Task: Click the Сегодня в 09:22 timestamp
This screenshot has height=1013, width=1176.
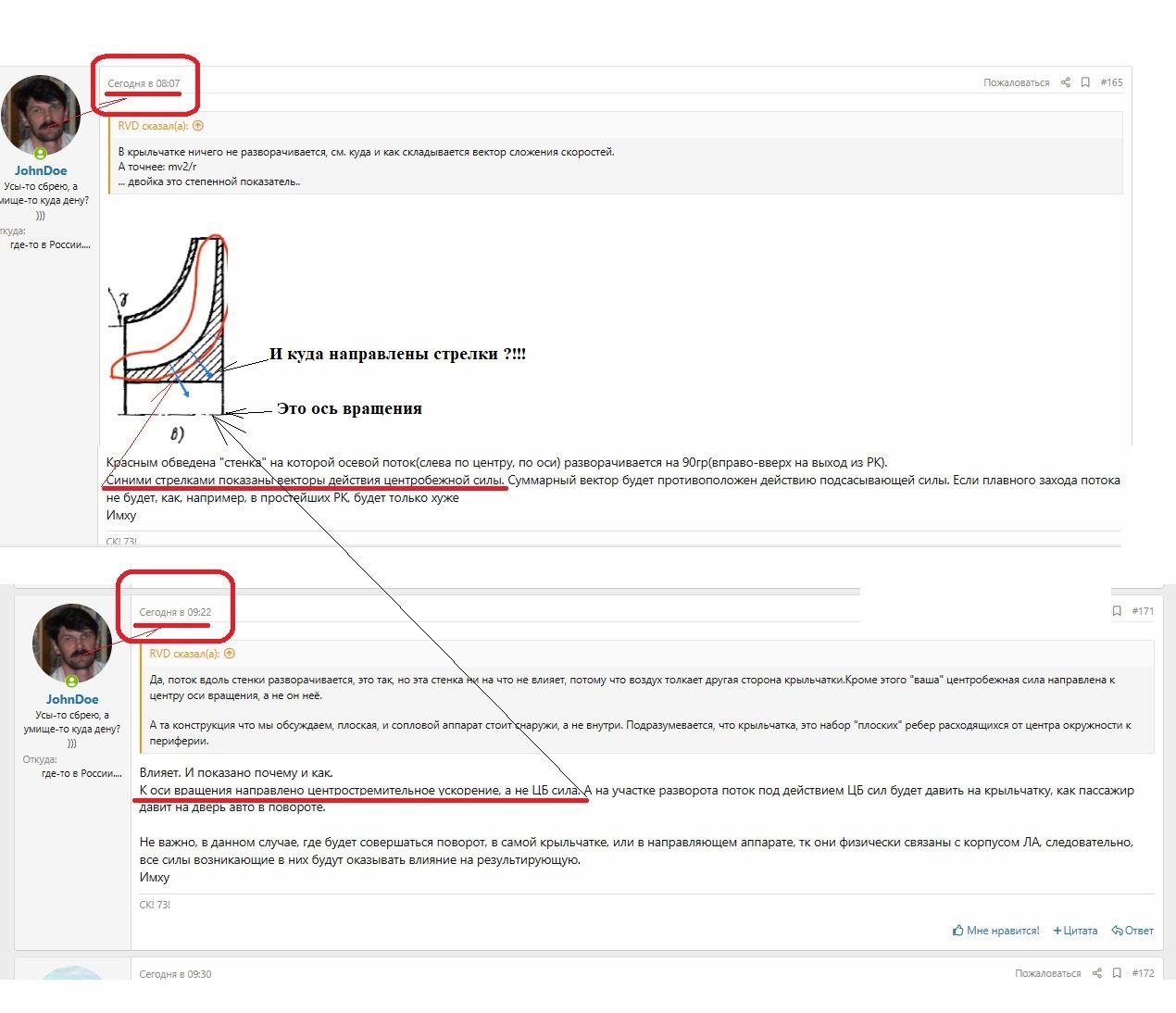Action: pos(175,612)
